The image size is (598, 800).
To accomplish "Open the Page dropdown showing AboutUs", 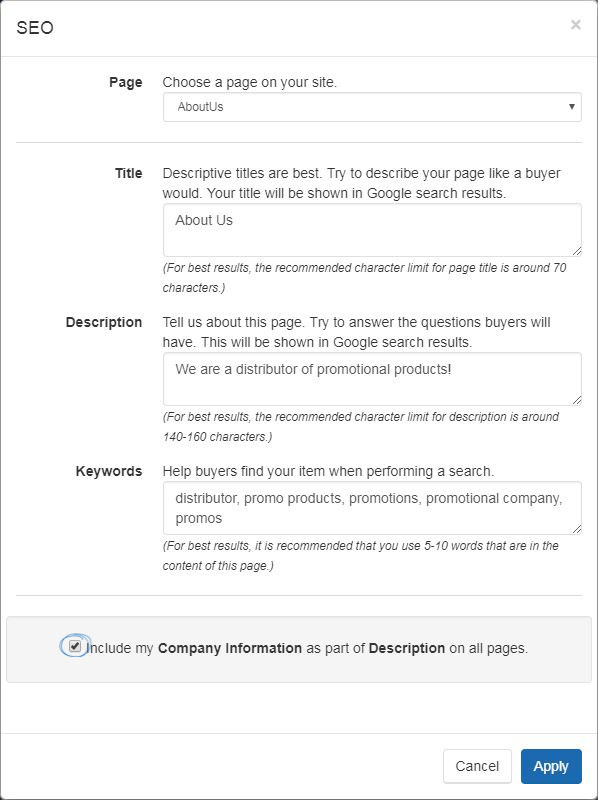I will point(372,107).
